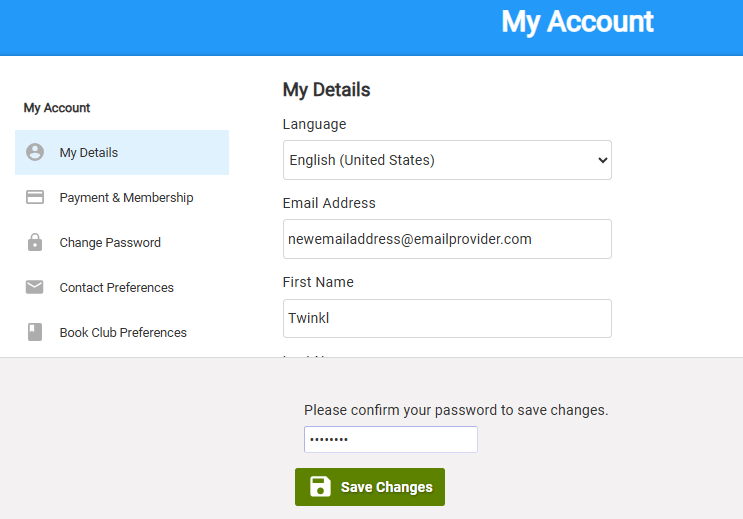
Task: Click into the First Name field
Action: 447,319
